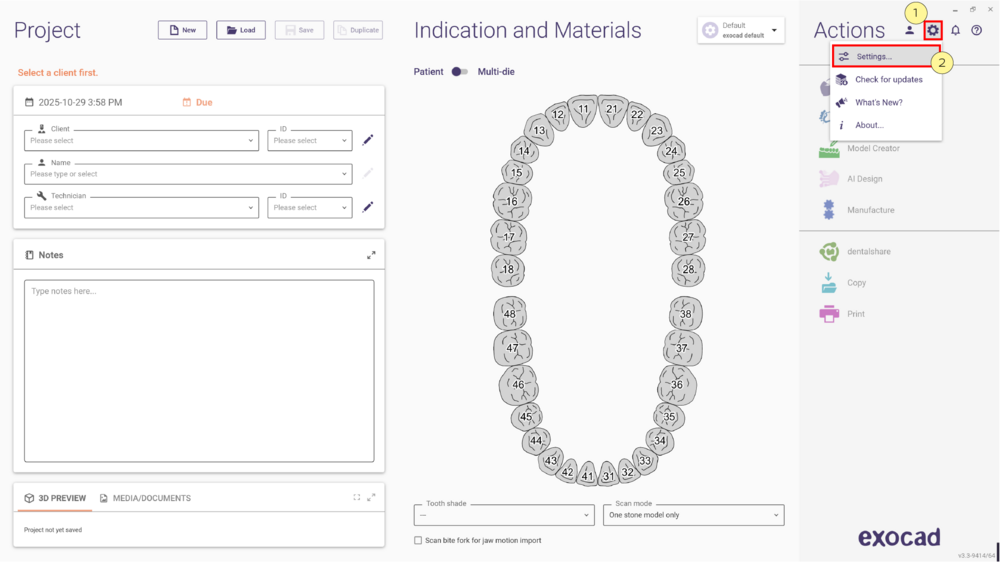Select tooth 33 on the dental chart
Viewport: 1000px width, 563px height.
coord(645,460)
